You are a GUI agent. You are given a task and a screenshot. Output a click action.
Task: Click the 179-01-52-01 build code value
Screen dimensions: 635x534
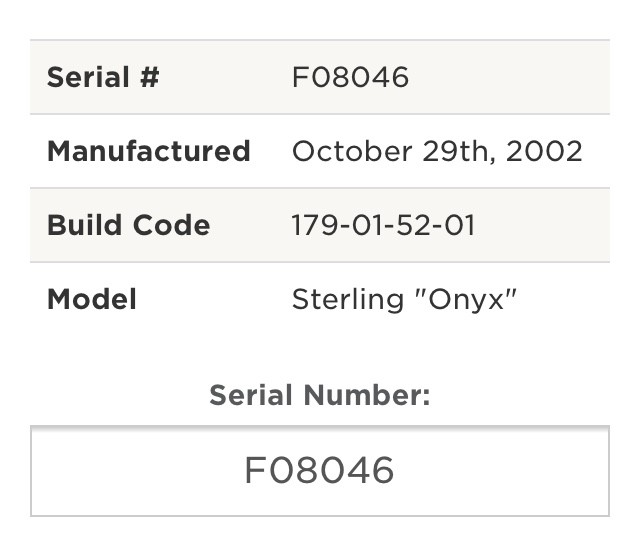pos(383,225)
